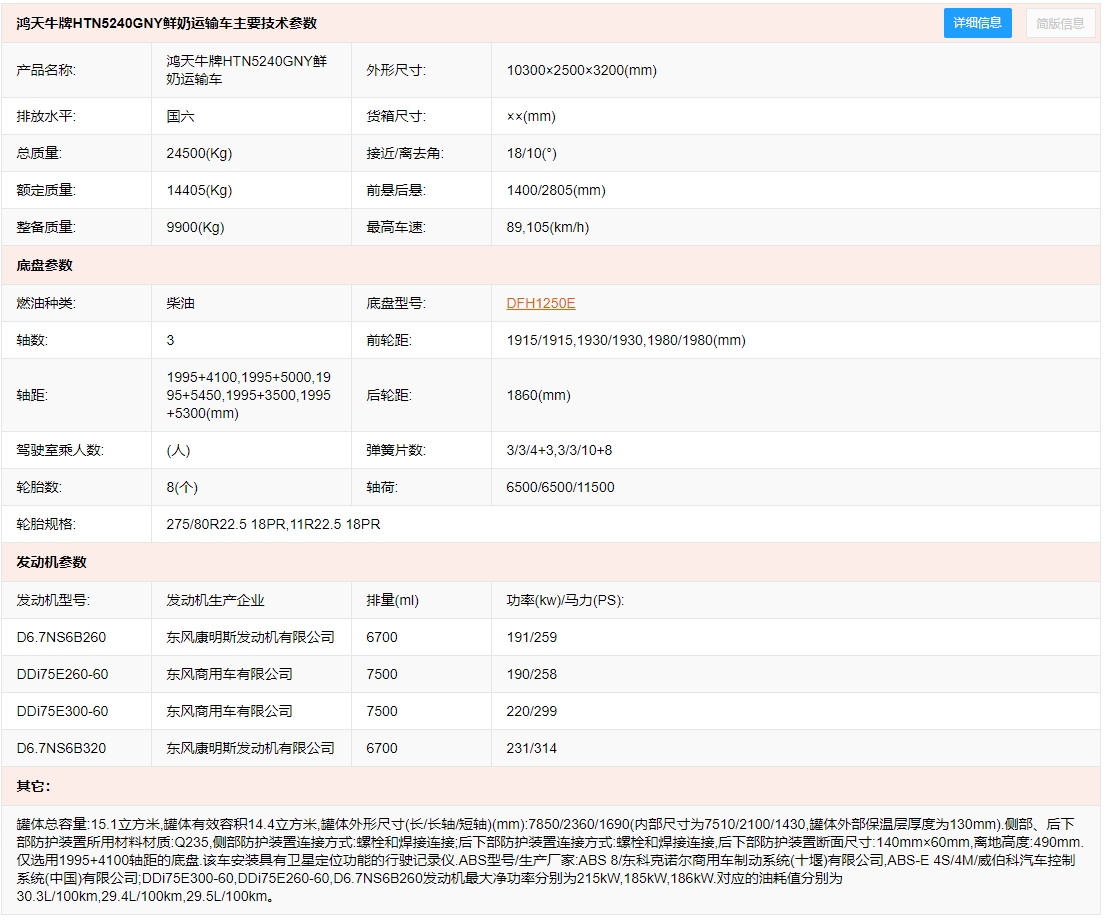The image size is (1105, 920).
Task: Select engine model DDi75E300-60
Action: (63, 711)
